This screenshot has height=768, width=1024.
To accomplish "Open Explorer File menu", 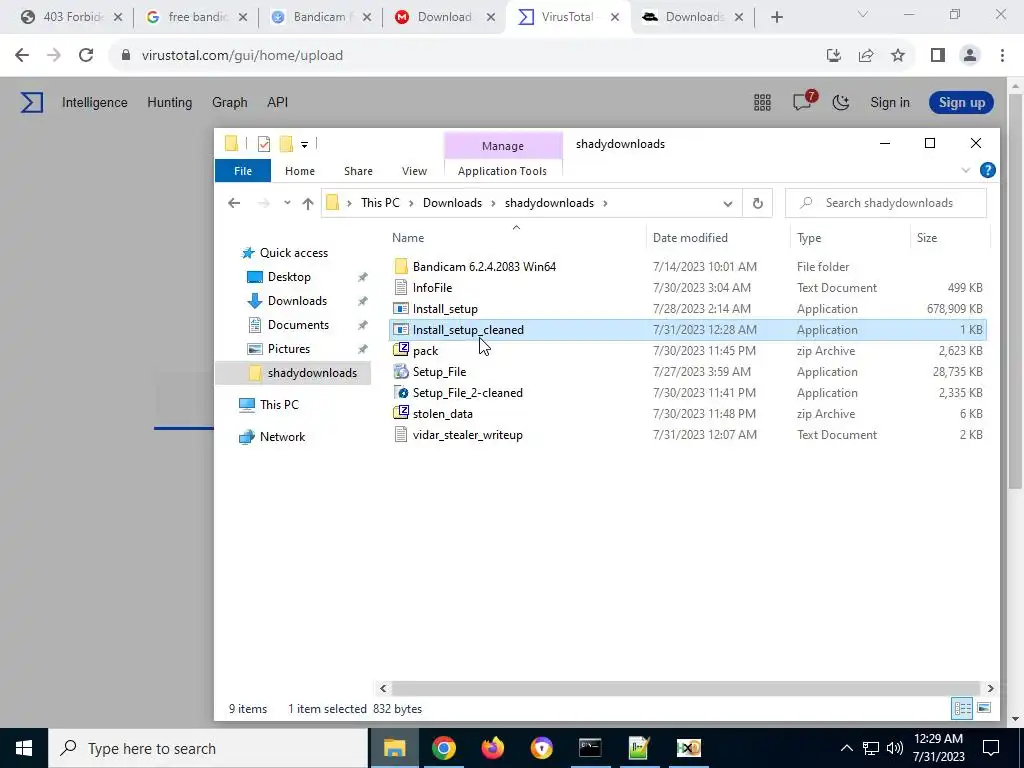I will tap(243, 170).
